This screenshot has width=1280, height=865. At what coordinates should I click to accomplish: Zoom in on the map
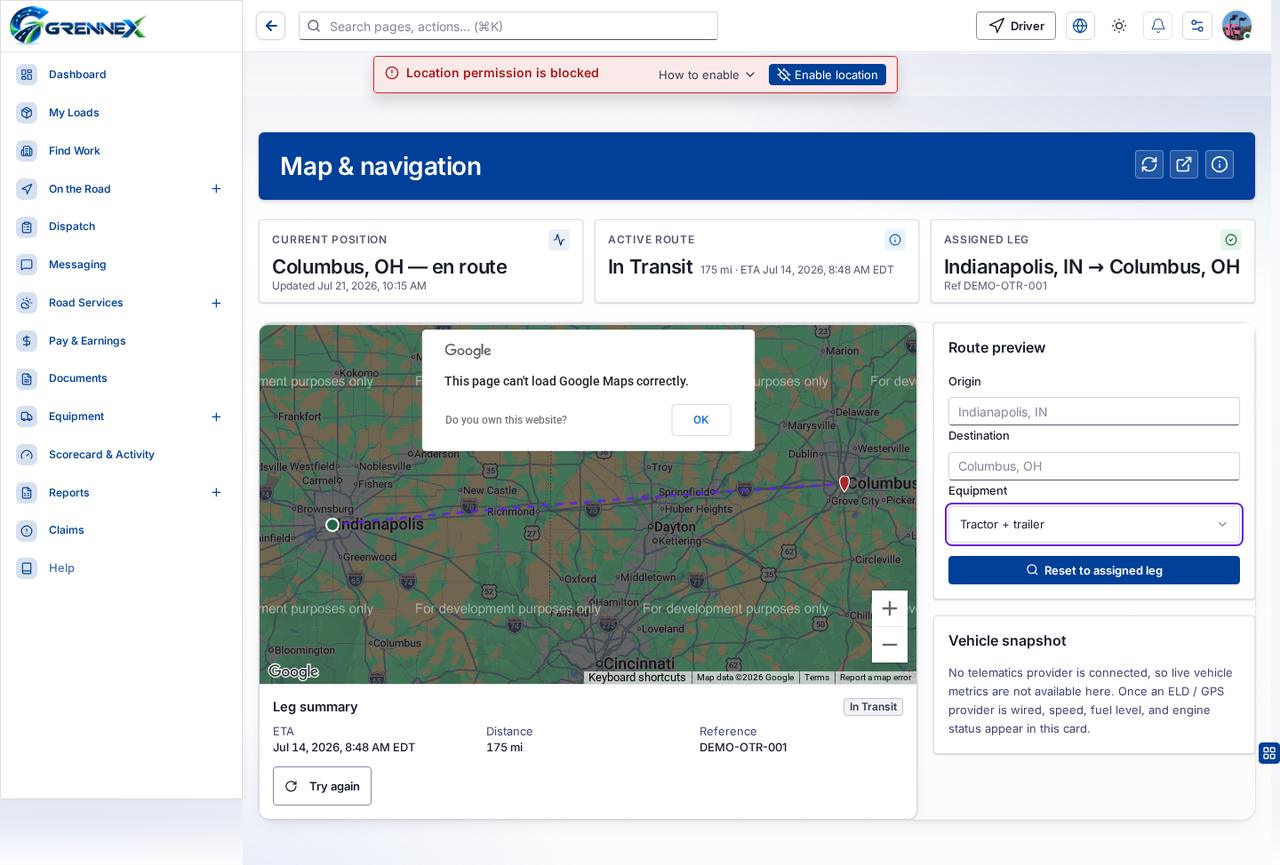(x=889, y=609)
